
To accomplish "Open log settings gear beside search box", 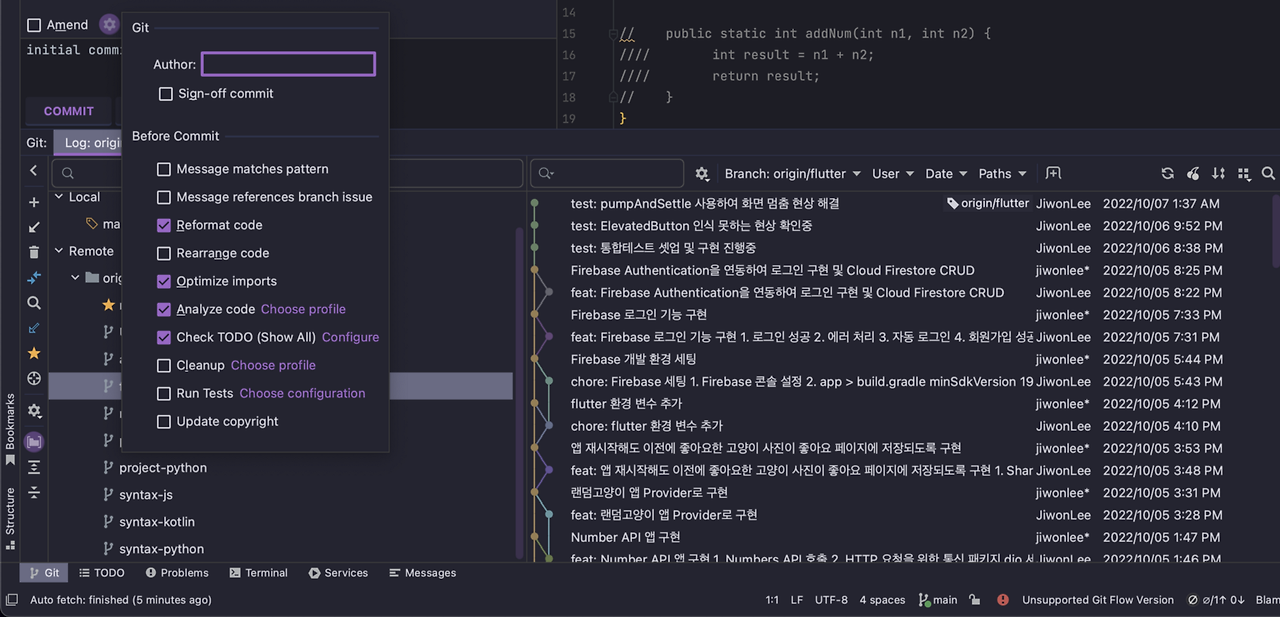I will [702, 173].
